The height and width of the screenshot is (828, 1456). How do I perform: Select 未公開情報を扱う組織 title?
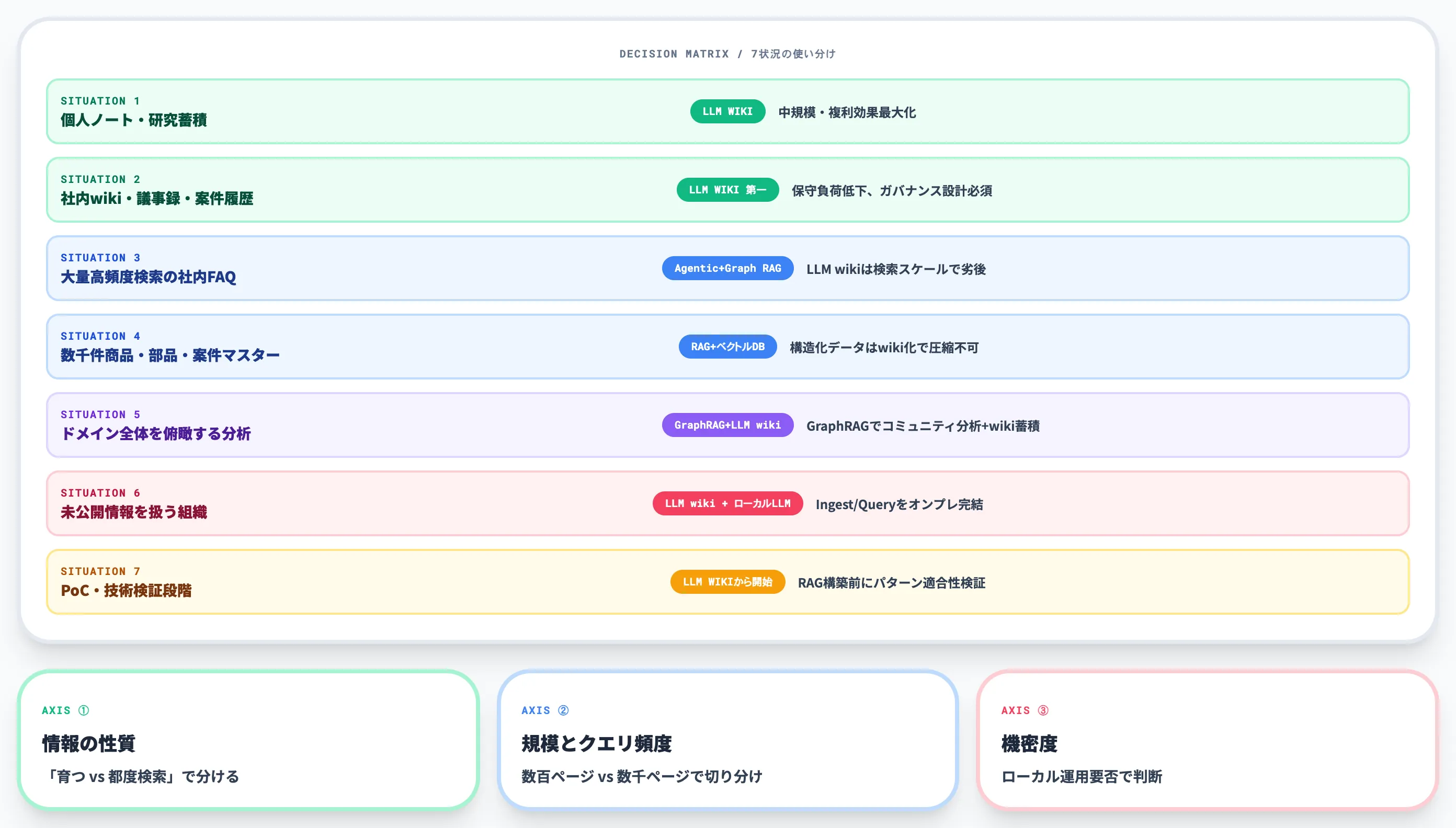[x=134, y=512]
